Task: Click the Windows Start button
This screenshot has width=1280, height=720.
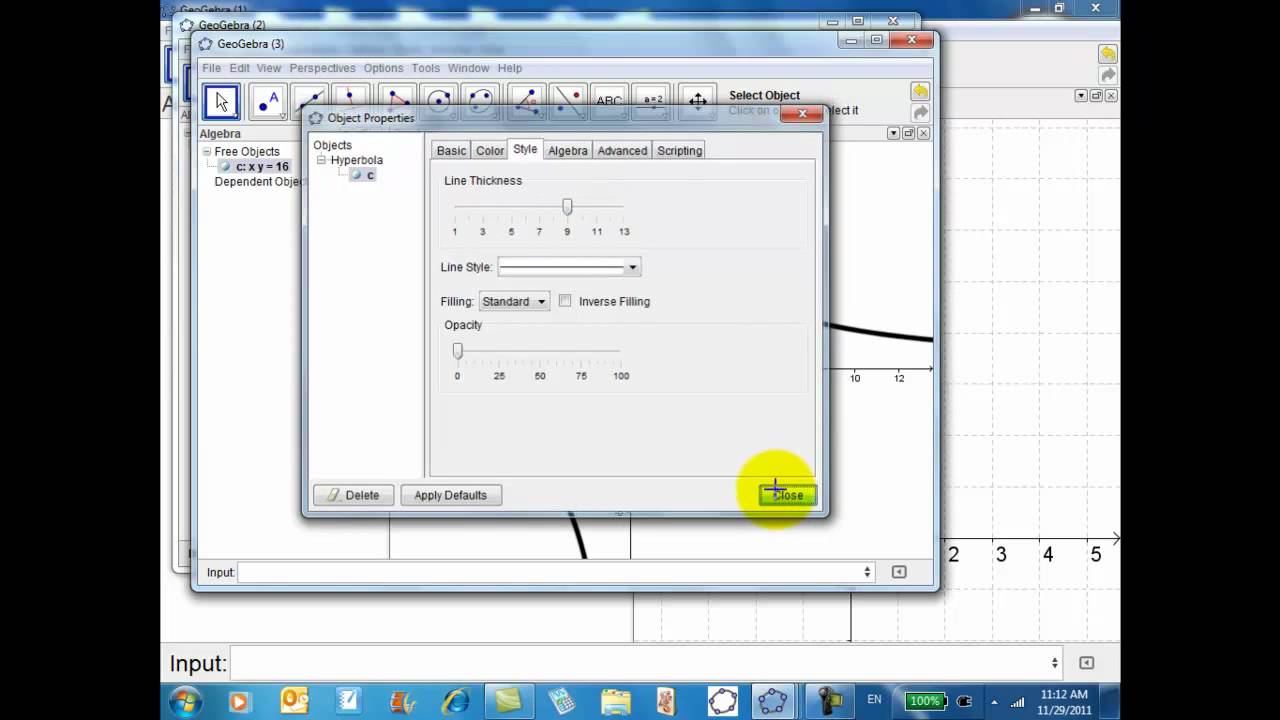Action: [x=185, y=701]
